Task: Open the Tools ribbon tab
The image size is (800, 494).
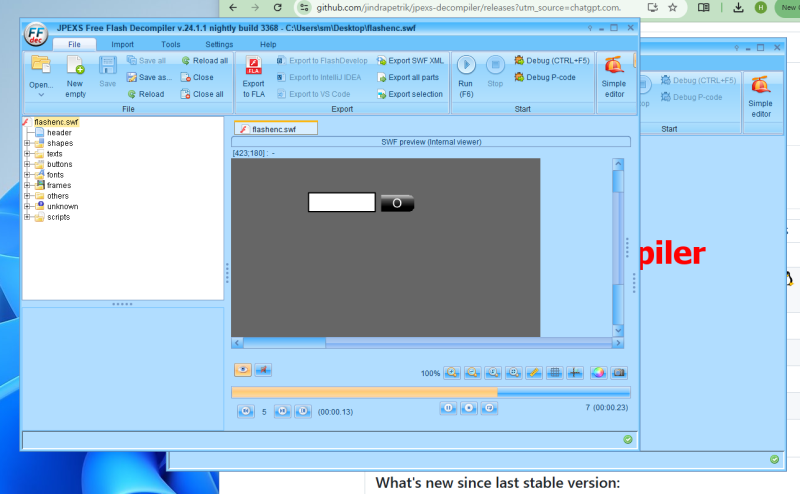Action: click(170, 44)
